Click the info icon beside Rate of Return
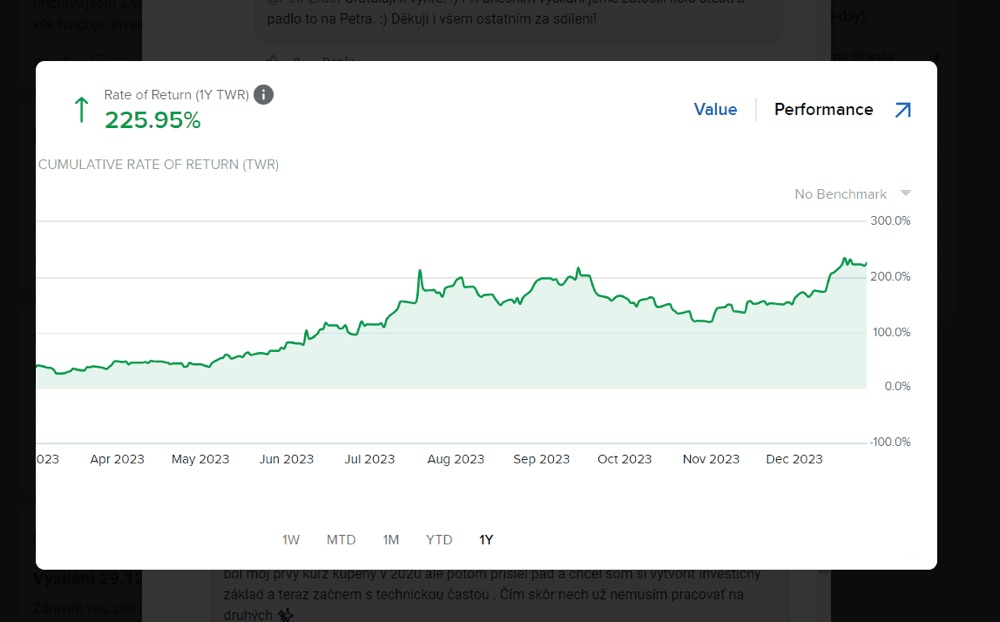 click(x=263, y=94)
